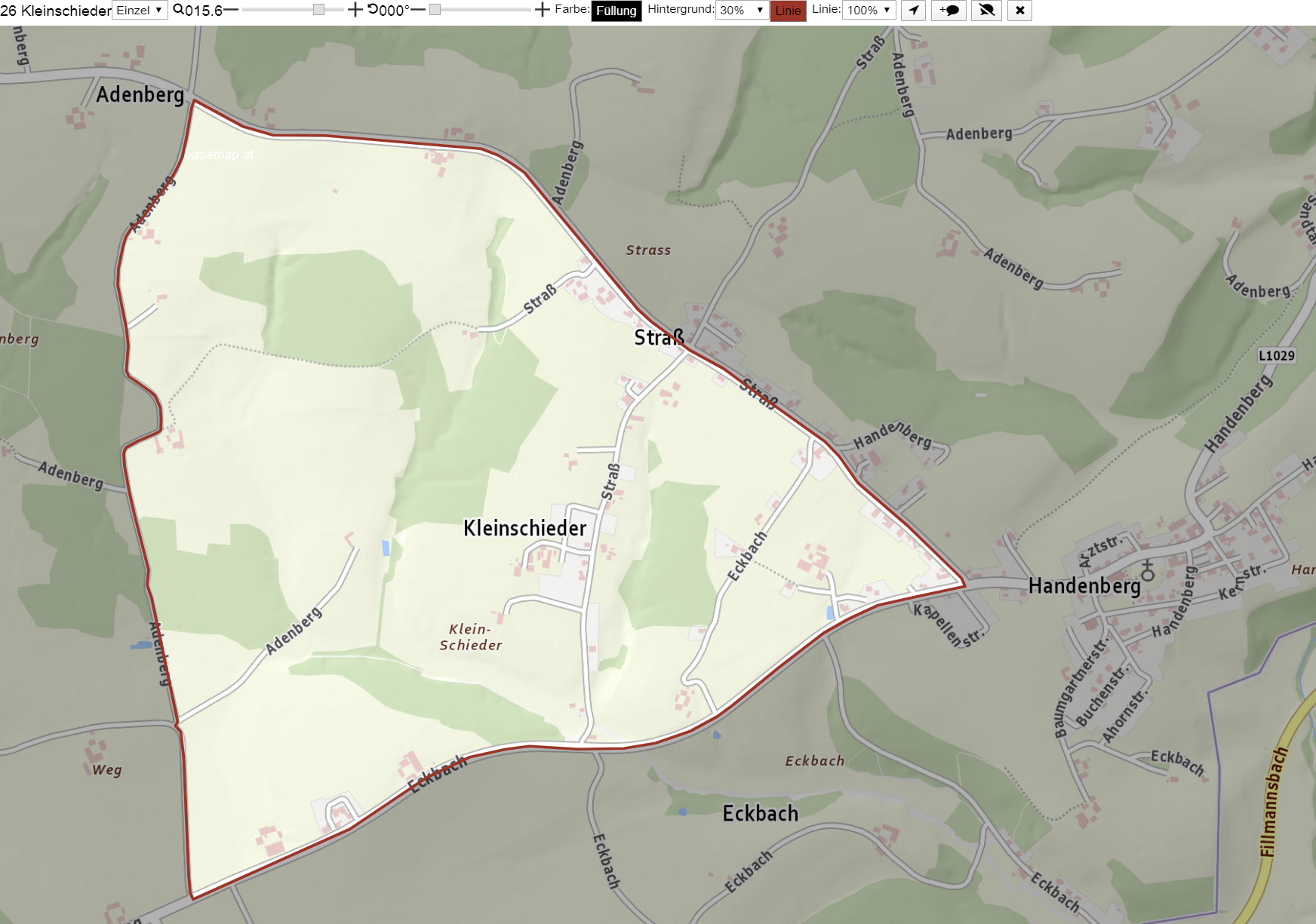The height and width of the screenshot is (924, 1316).
Task: Toggle the crossed-out eye hide icon
Action: click(986, 11)
